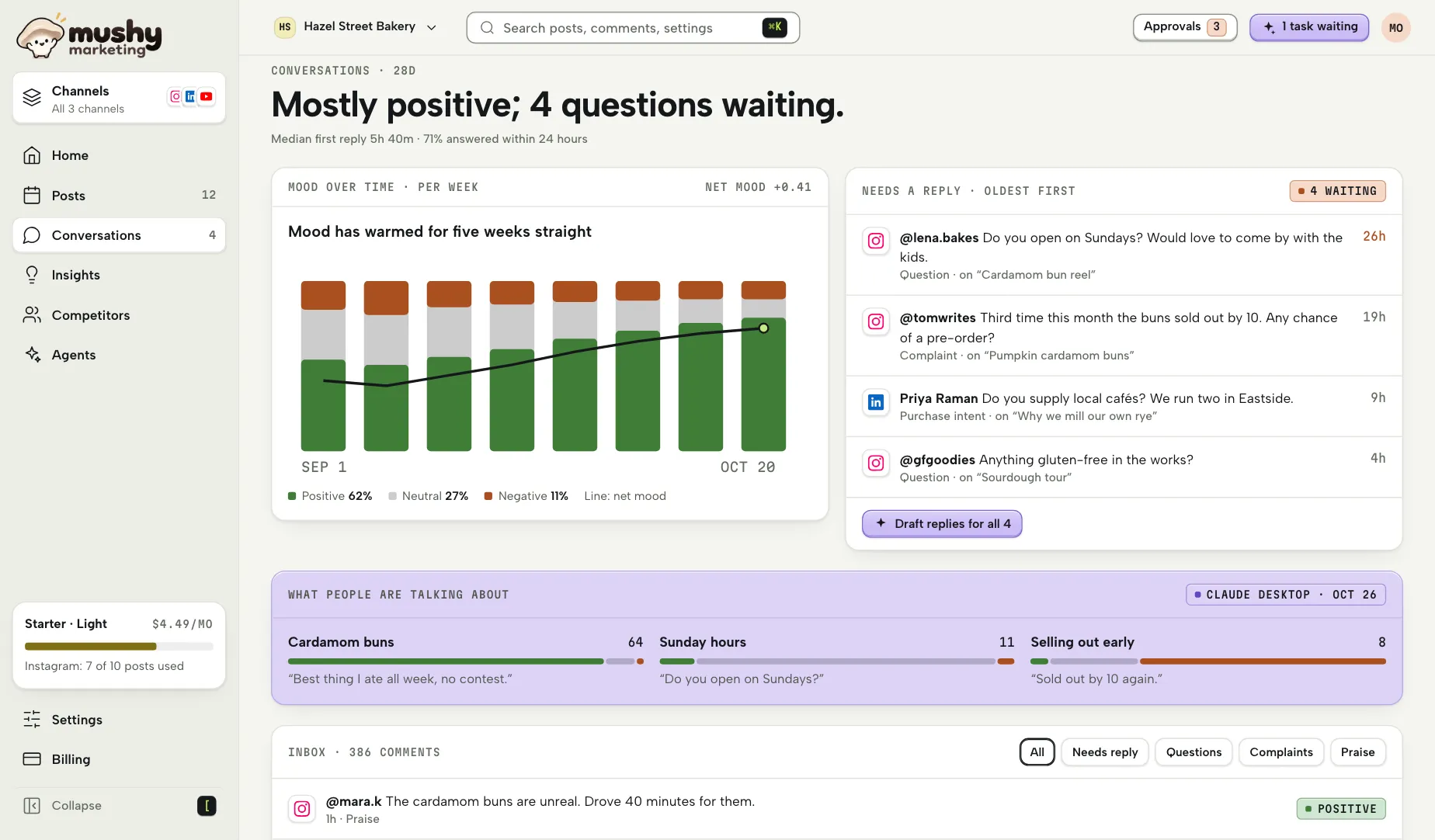Click the YouTube channel icon in Channels card
This screenshot has width=1435, height=840.
[206, 97]
